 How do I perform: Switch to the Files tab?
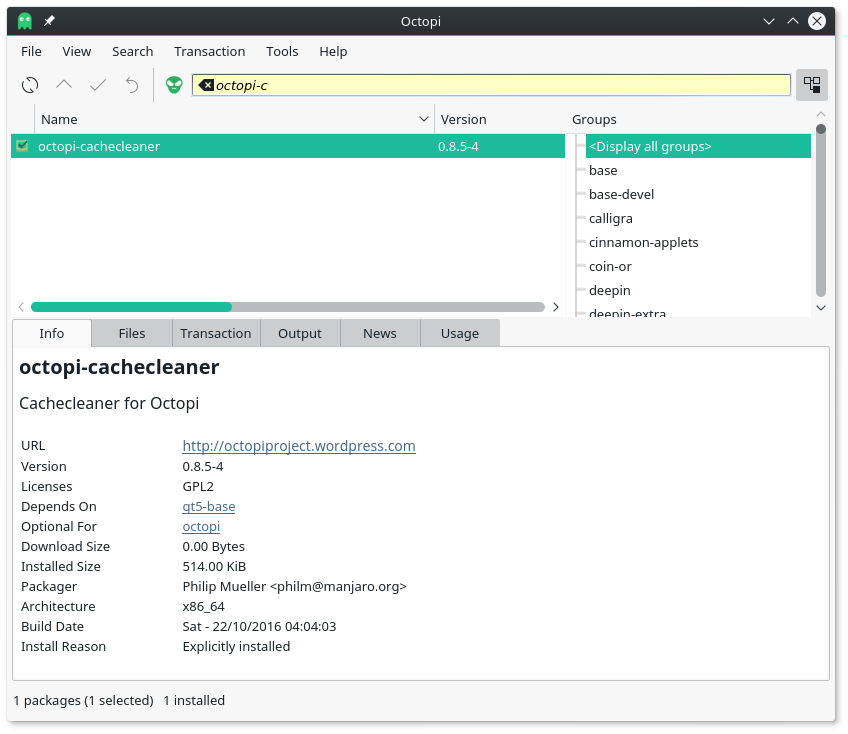pyautogui.click(x=132, y=333)
